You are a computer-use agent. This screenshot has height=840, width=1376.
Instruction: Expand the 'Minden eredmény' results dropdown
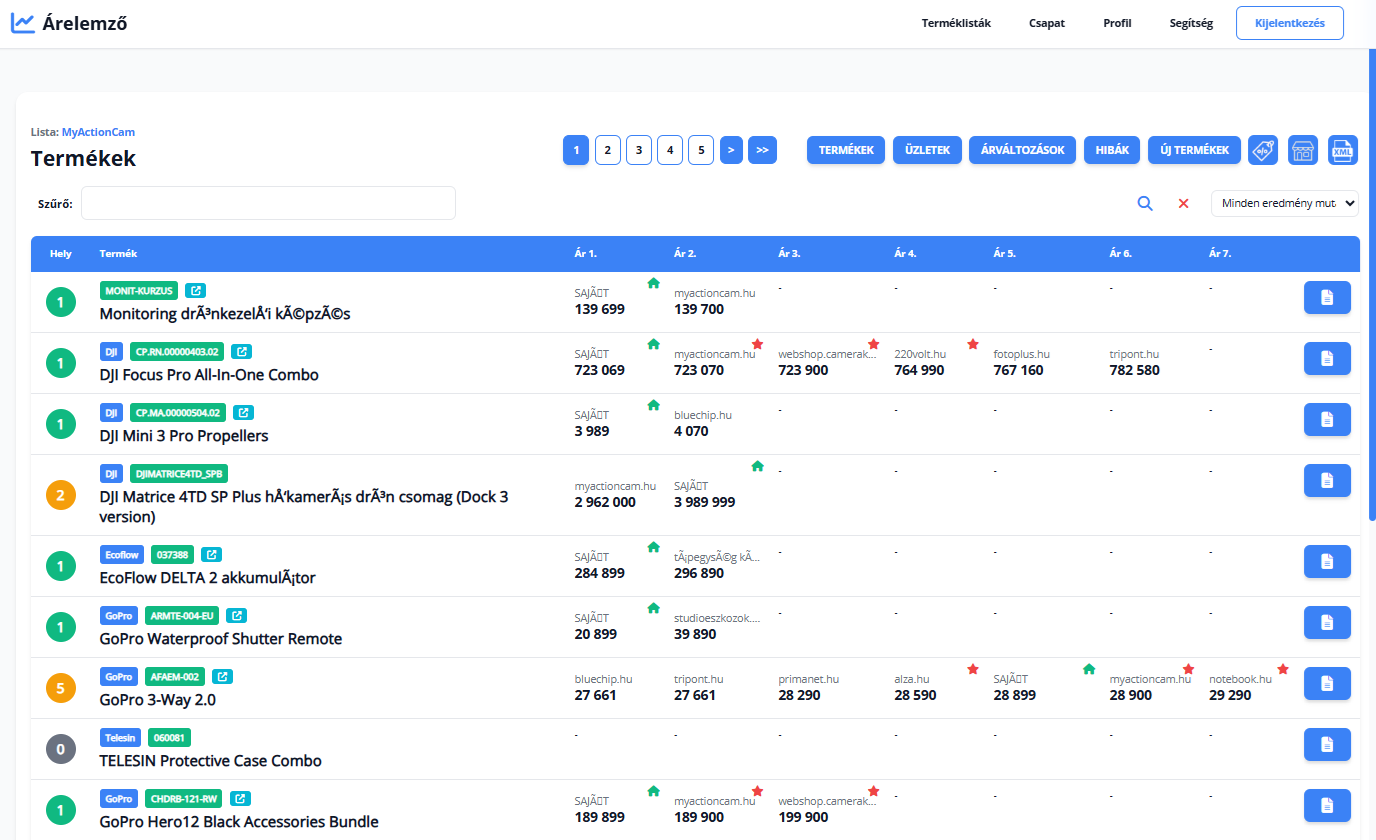pos(1284,203)
